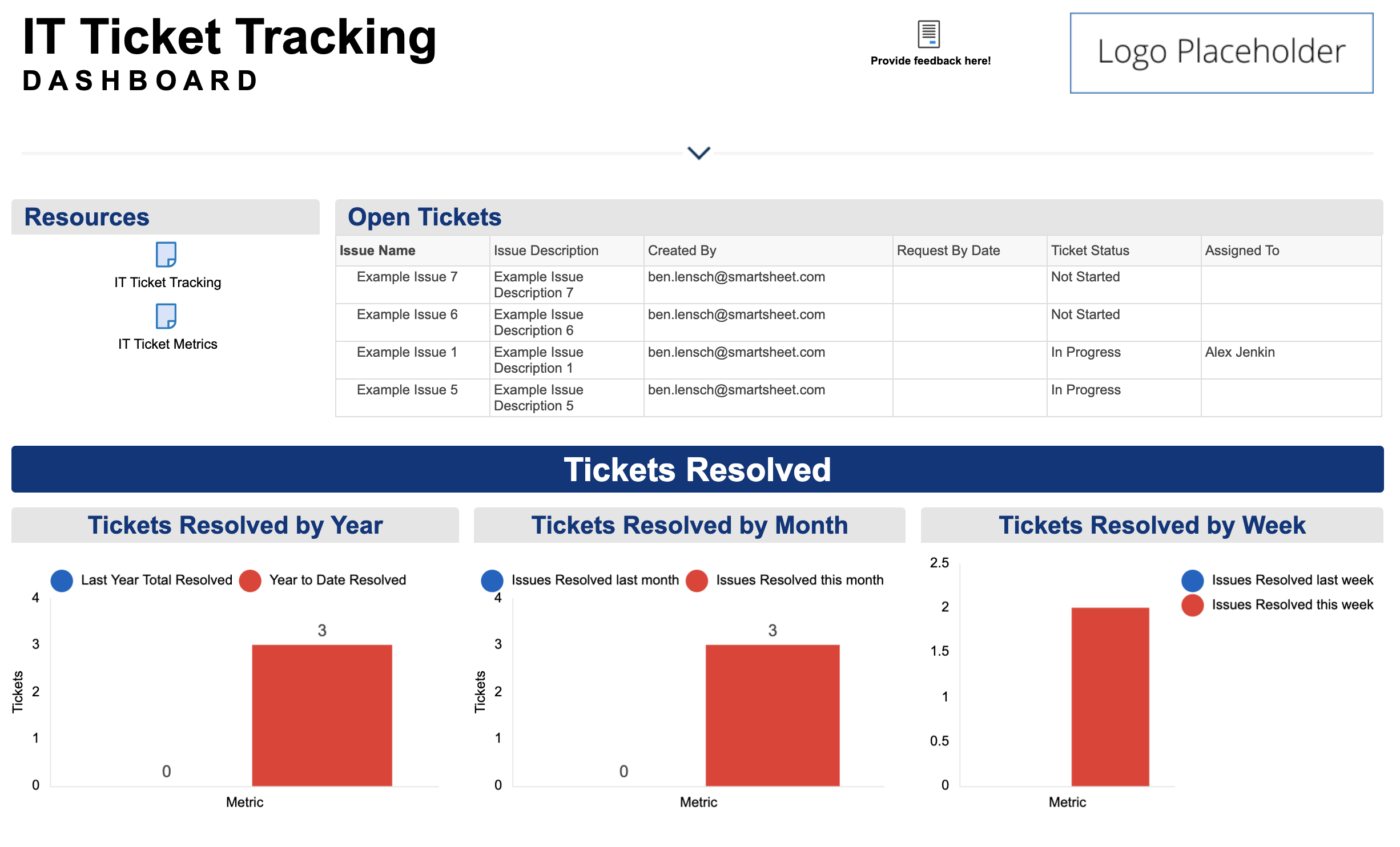The width and height of the screenshot is (1400, 847).
Task: Toggle Issues Resolved this month legend dot
Action: tap(697, 580)
